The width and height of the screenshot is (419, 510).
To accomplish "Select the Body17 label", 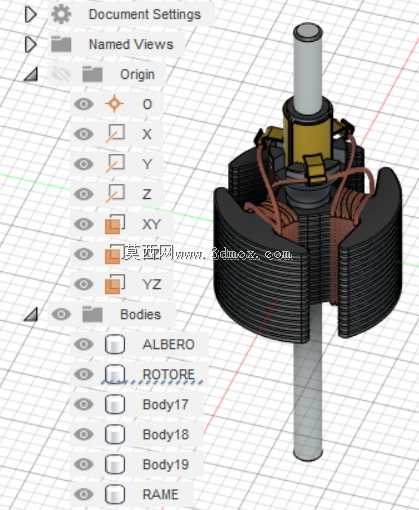I will pos(166,405).
